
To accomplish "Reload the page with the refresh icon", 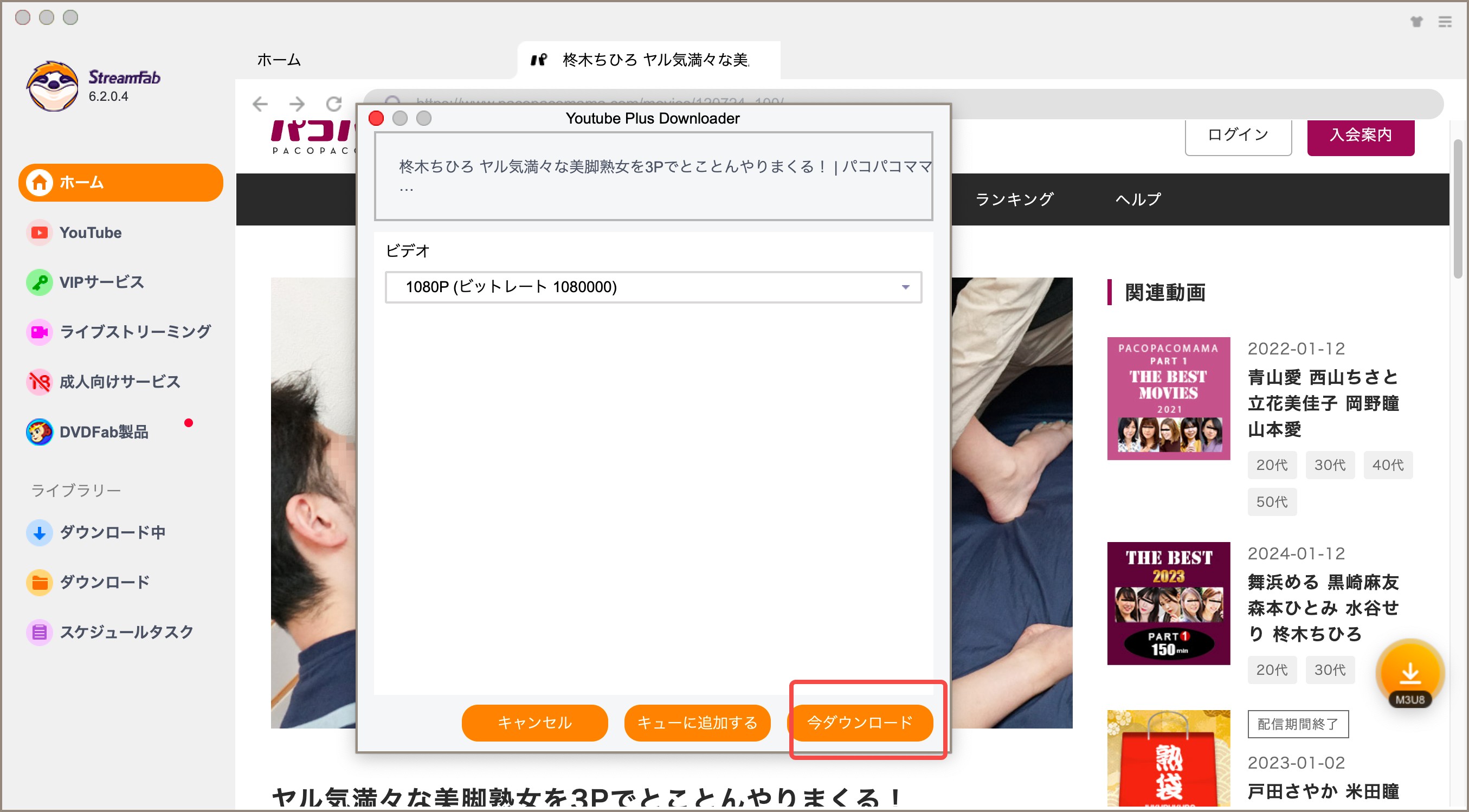I will (x=333, y=104).
